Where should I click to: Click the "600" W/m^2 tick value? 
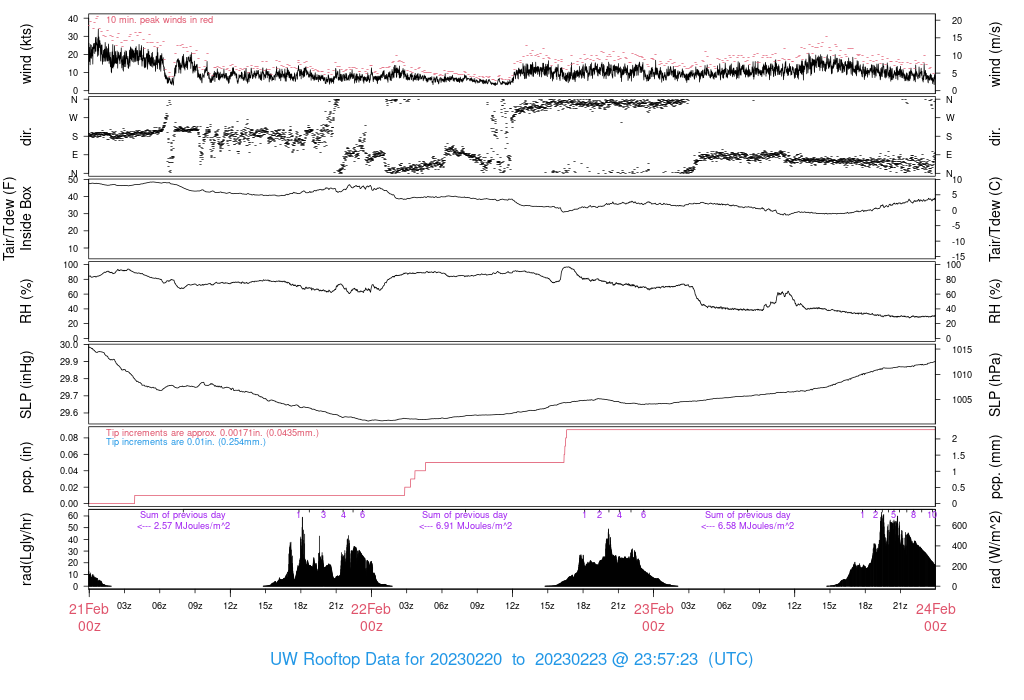tap(959, 526)
